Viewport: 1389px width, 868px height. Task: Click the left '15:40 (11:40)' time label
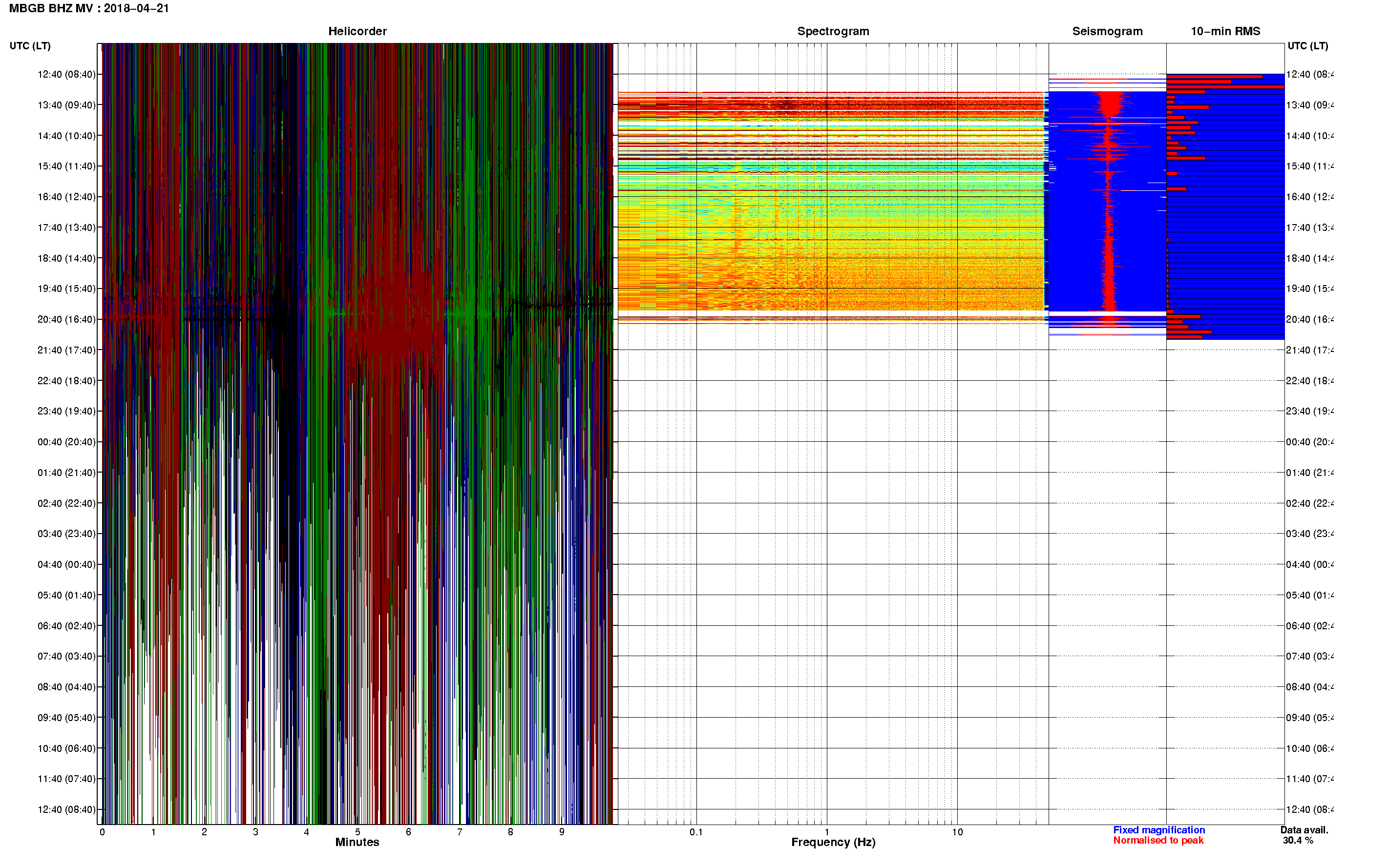pyautogui.click(x=66, y=166)
